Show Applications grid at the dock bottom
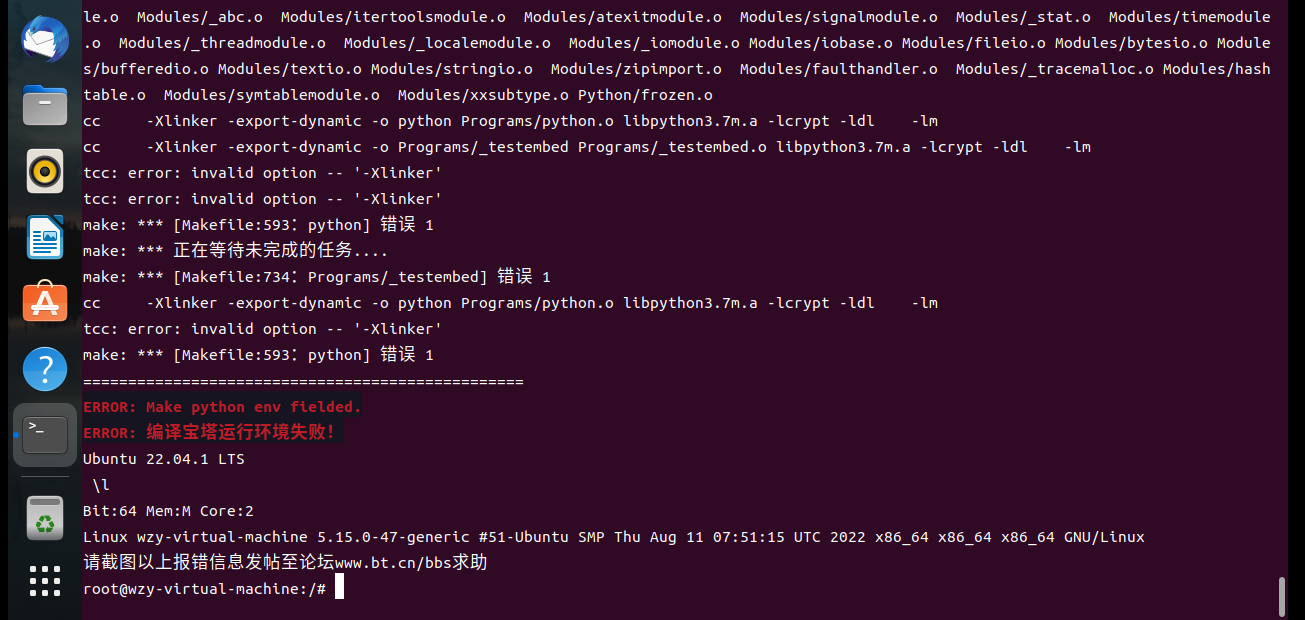Viewport: 1305px width, 620px height. [45, 580]
